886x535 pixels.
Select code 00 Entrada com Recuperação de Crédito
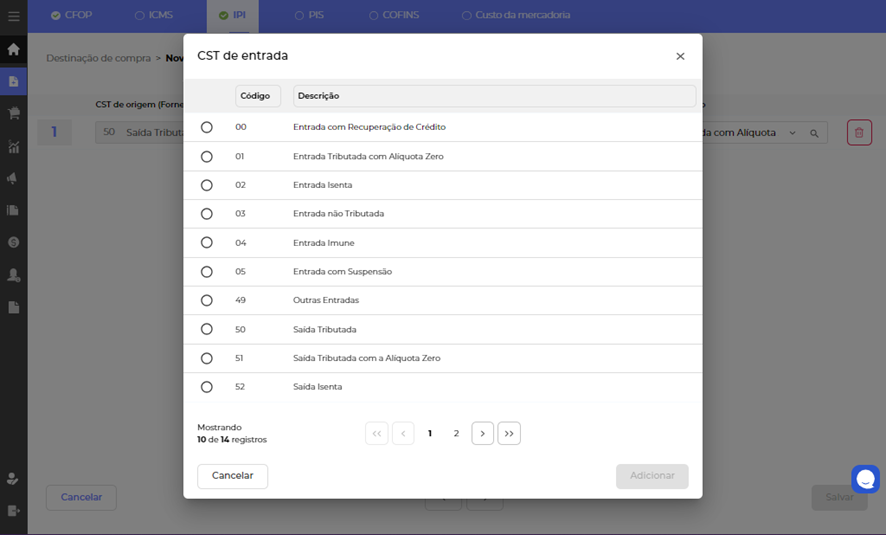click(207, 127)
